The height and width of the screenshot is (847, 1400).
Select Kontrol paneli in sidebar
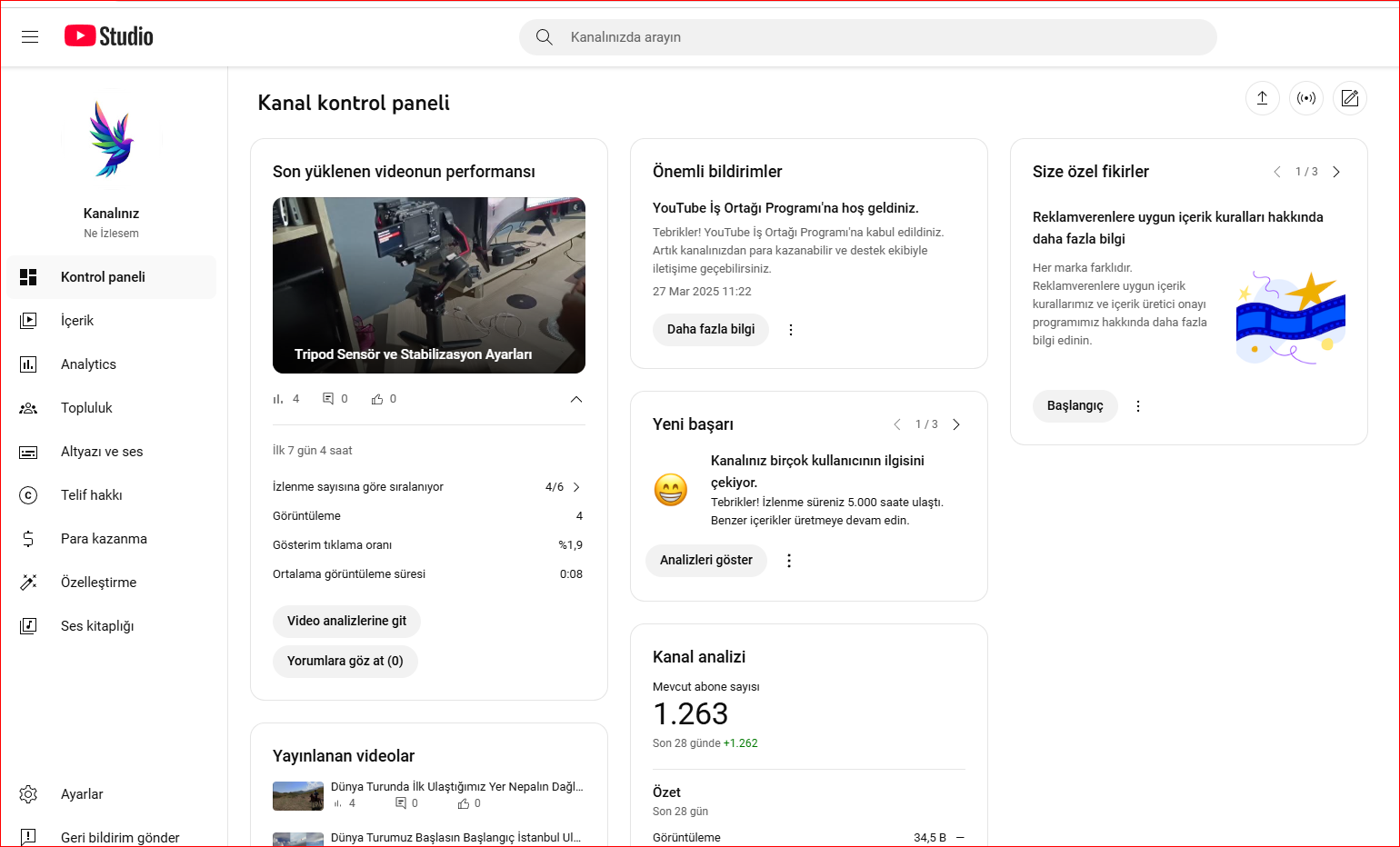pos(113,277)
